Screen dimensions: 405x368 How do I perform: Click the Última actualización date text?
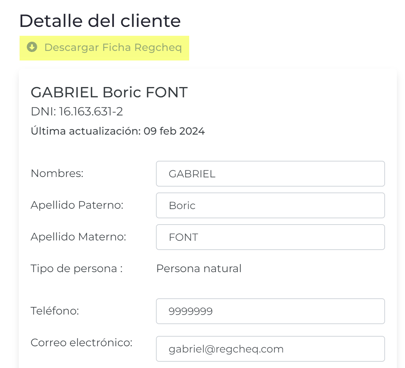coord(118,131)
